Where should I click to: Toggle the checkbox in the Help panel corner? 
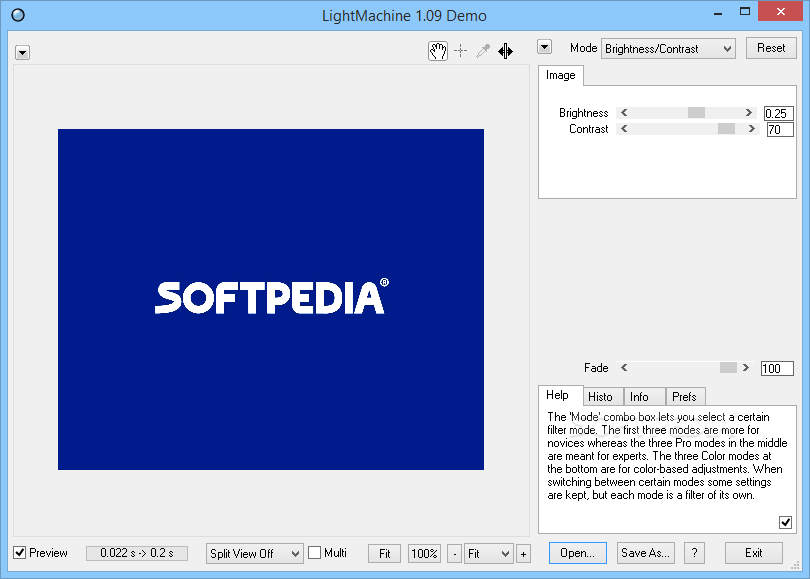point(785,522)
